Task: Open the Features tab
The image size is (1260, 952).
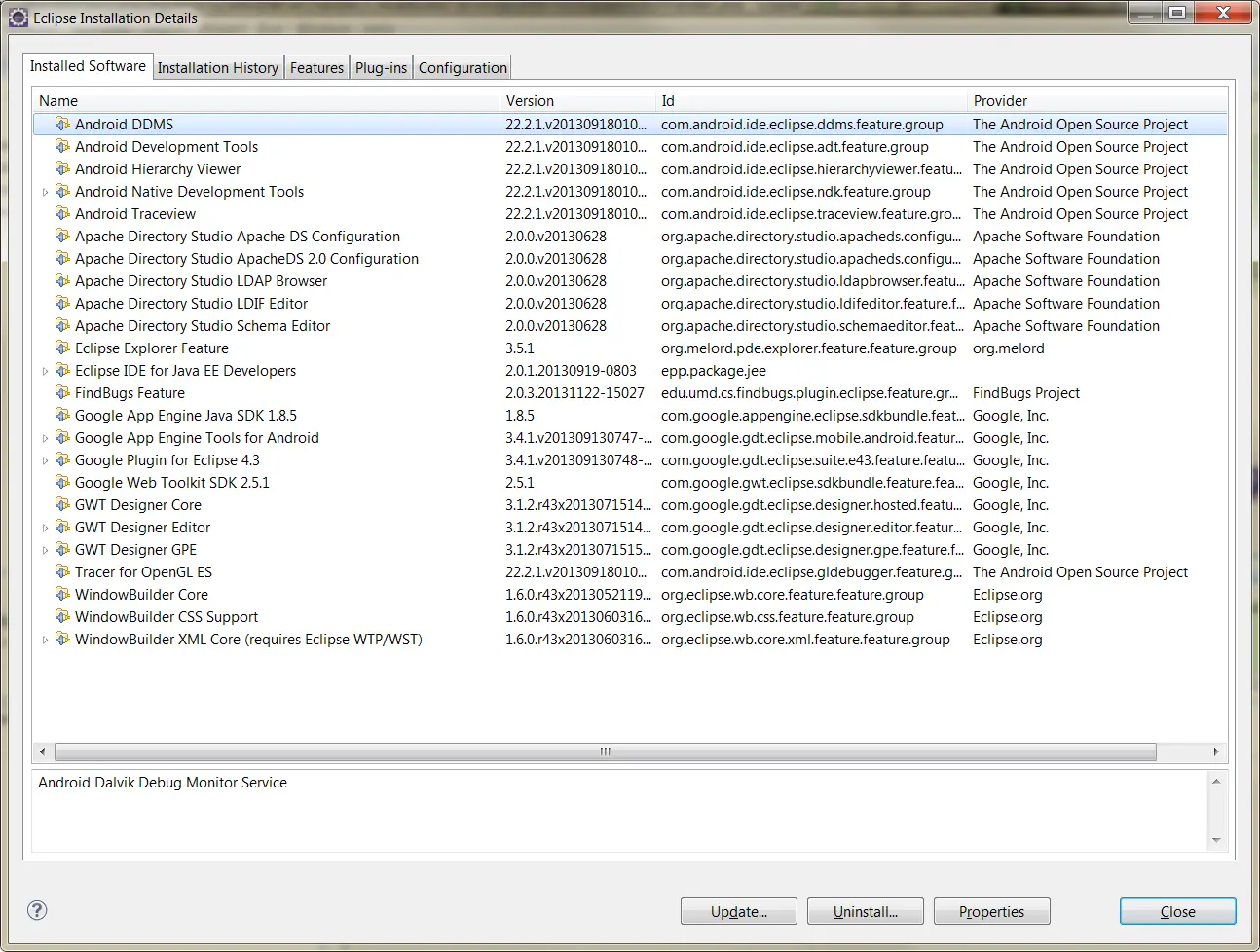Action: 316,68
